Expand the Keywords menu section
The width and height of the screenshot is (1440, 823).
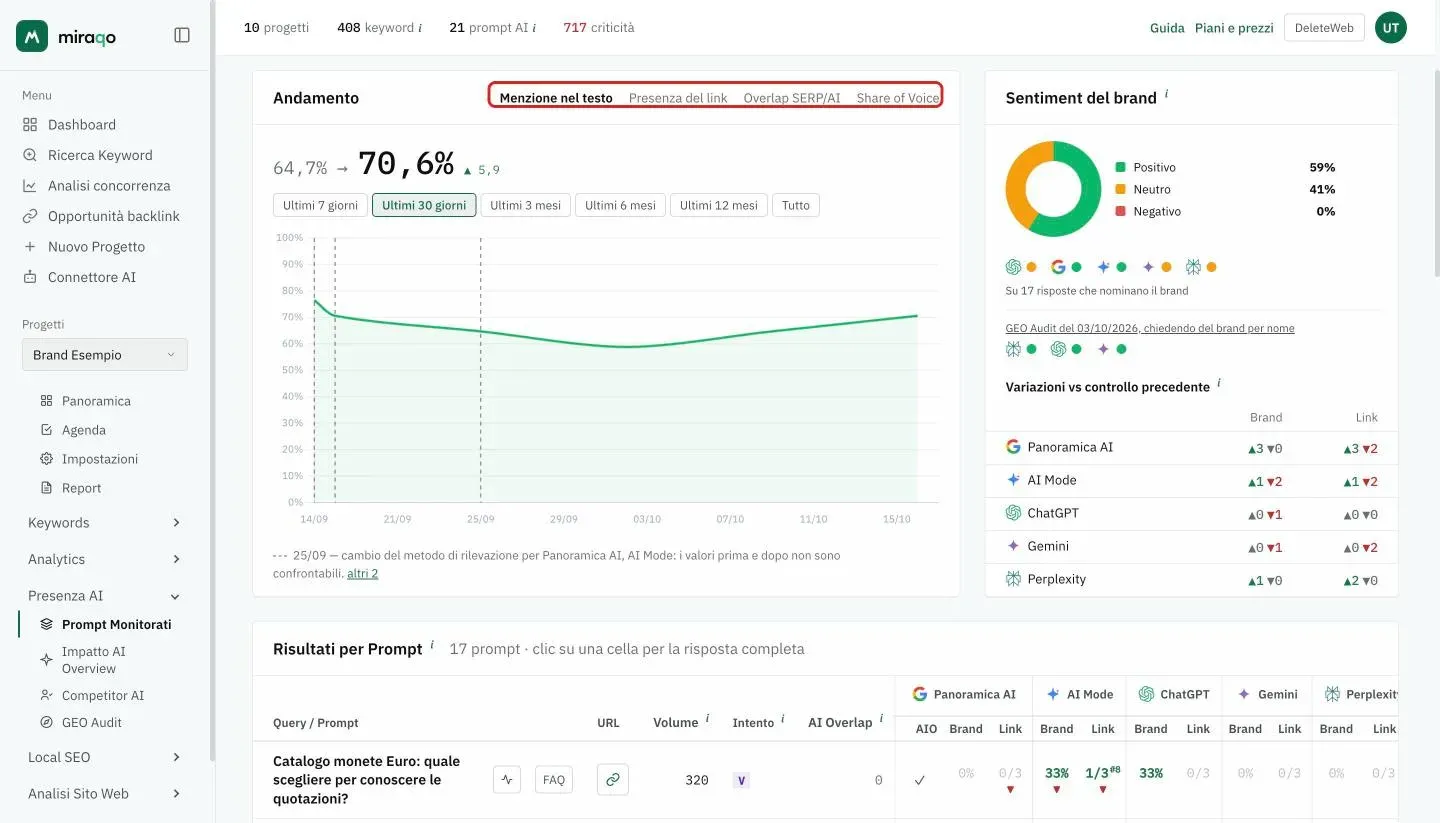coord(104,523)
